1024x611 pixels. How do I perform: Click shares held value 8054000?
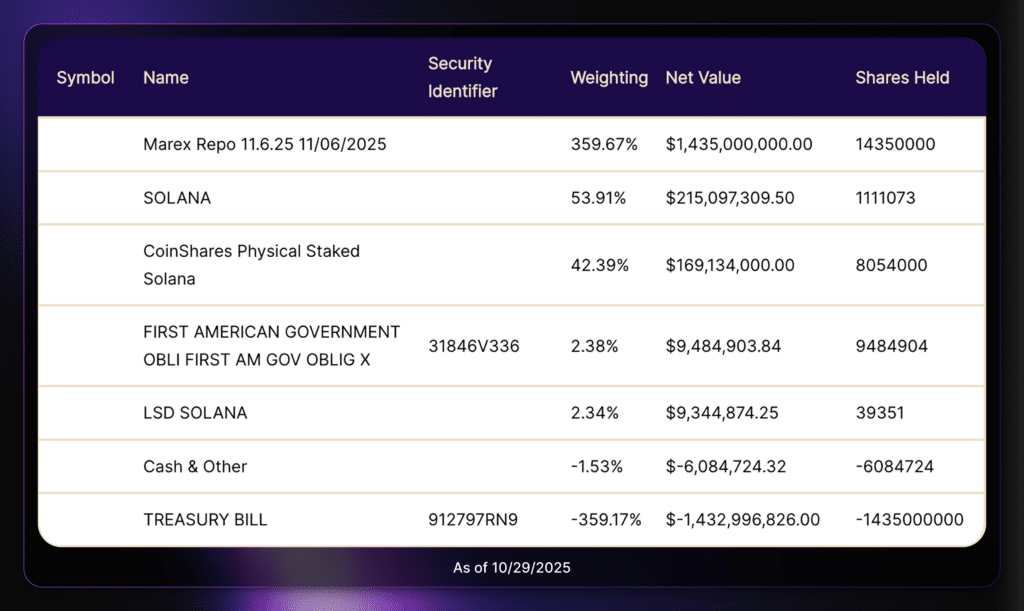[891, 265]
